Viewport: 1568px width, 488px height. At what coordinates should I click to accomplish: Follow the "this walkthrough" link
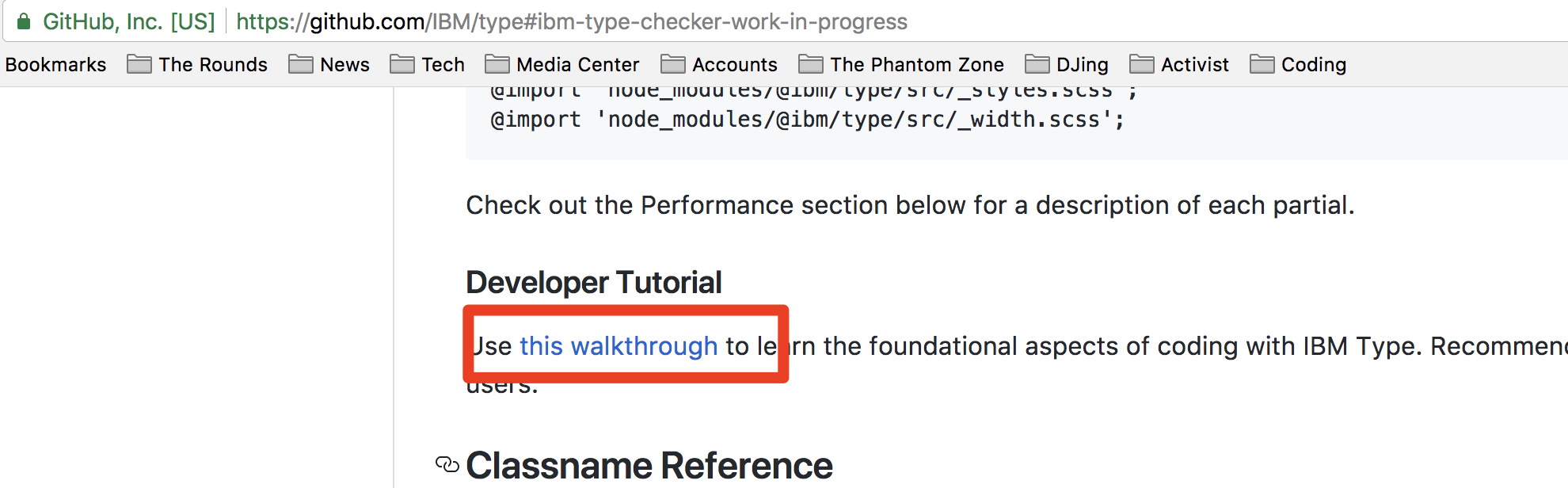[618, 346]
